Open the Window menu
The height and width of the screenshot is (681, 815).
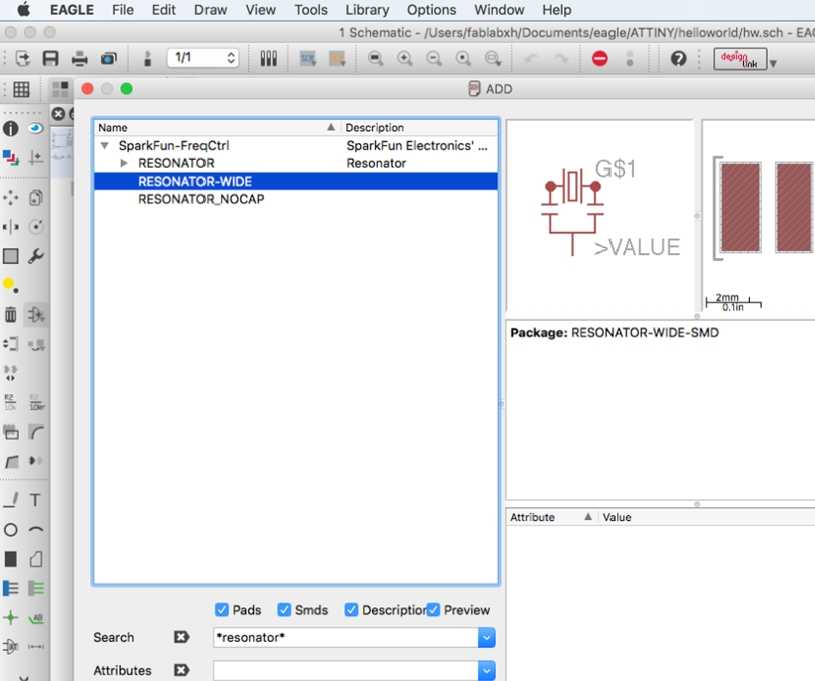498,10
